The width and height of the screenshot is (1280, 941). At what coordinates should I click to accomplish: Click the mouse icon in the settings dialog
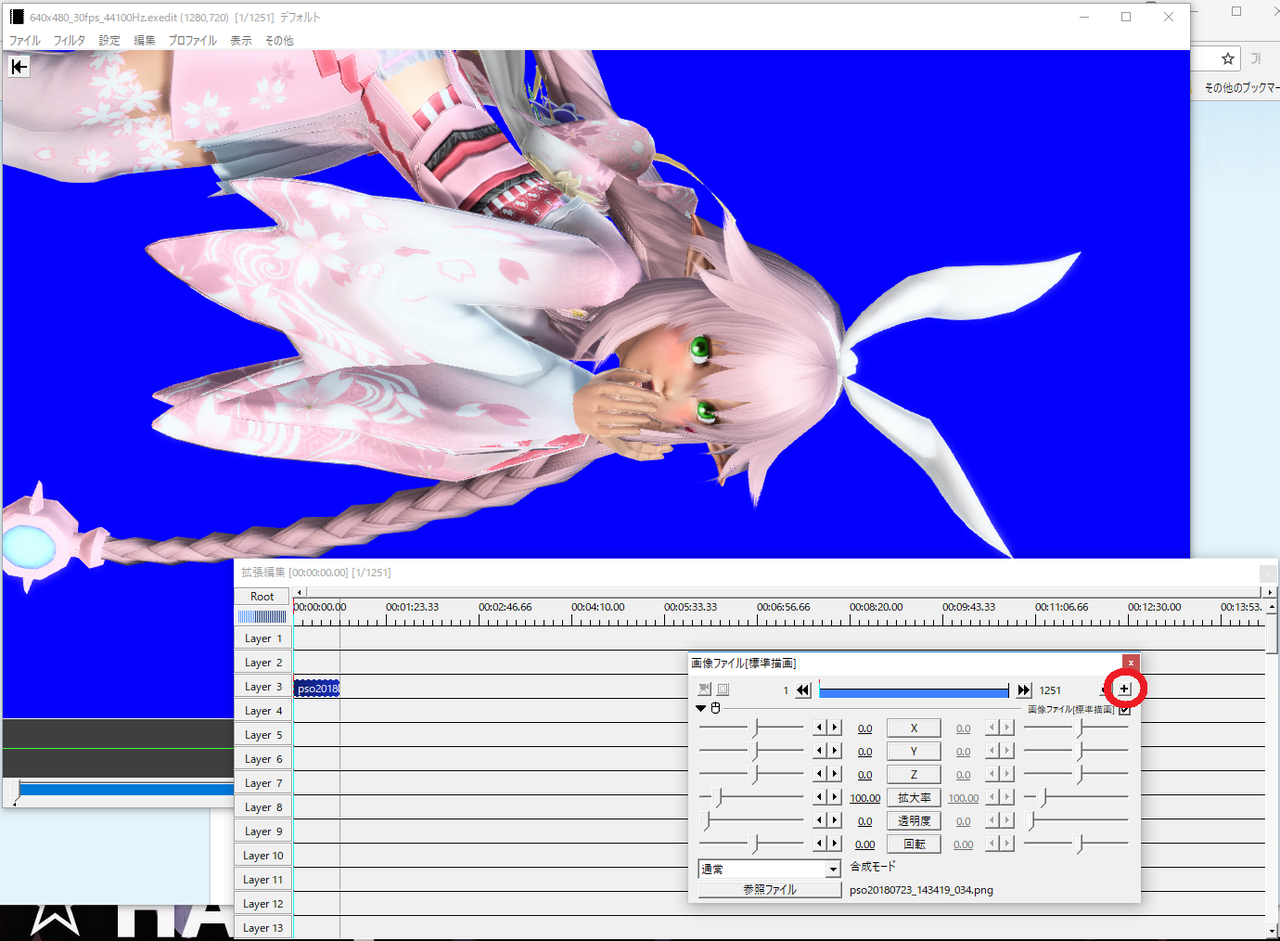[x=715, y=708]
